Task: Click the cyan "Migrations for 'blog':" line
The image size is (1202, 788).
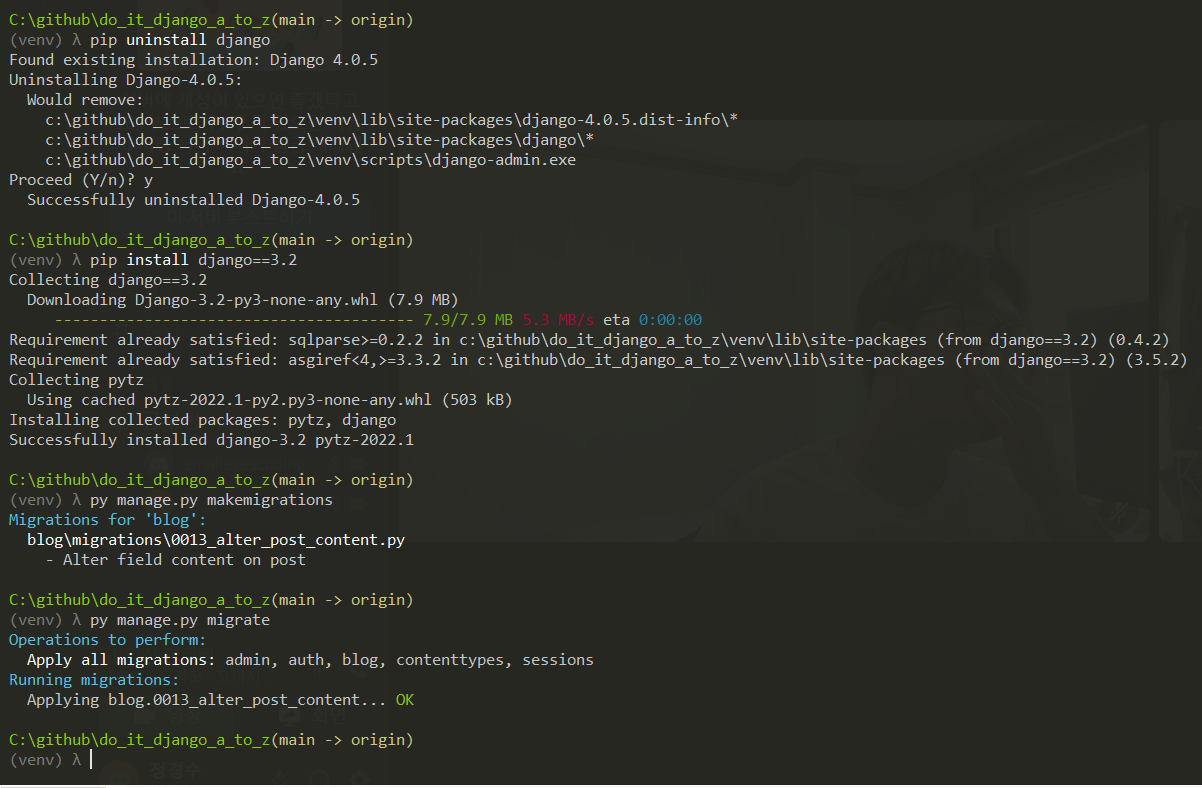Action: pyautogui.click(x=108, y=520)
